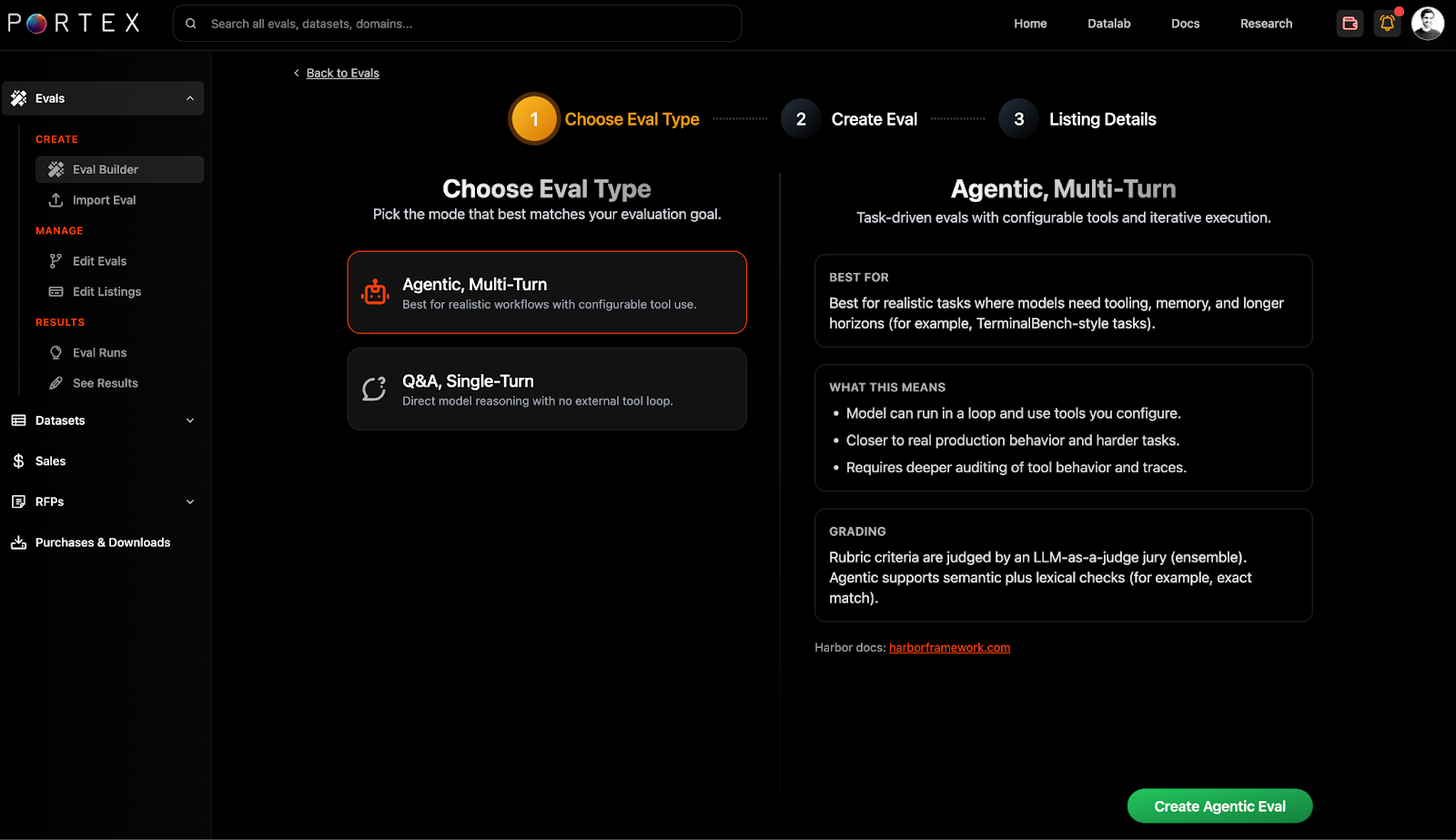This screenshot has width=1456, height=840.
Task: Expand the Datasets sidebar section
Action: pos(190,420)
